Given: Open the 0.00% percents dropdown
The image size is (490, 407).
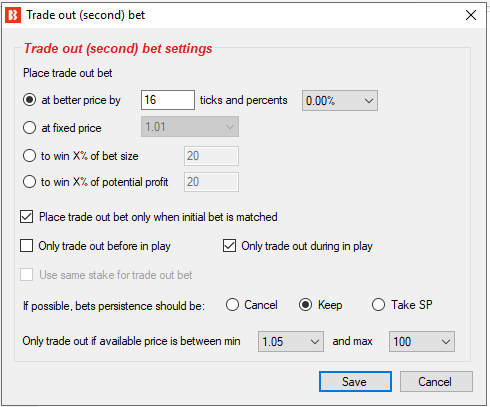Looking at the screenshot, I should (340, 100).
